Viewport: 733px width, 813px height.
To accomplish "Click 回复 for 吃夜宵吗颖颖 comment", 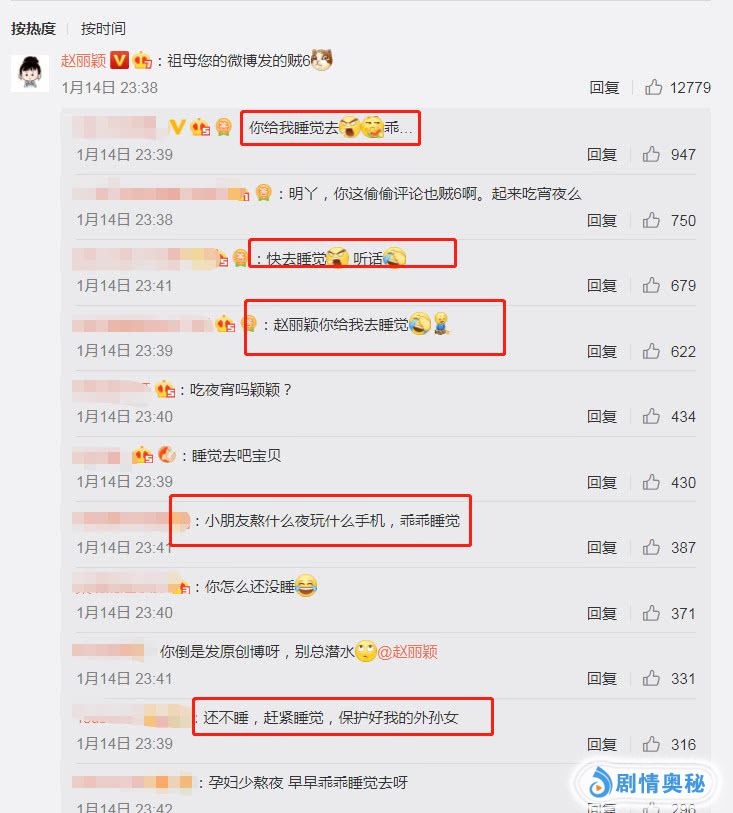I will pyautogui.click(x=602, y=416).
